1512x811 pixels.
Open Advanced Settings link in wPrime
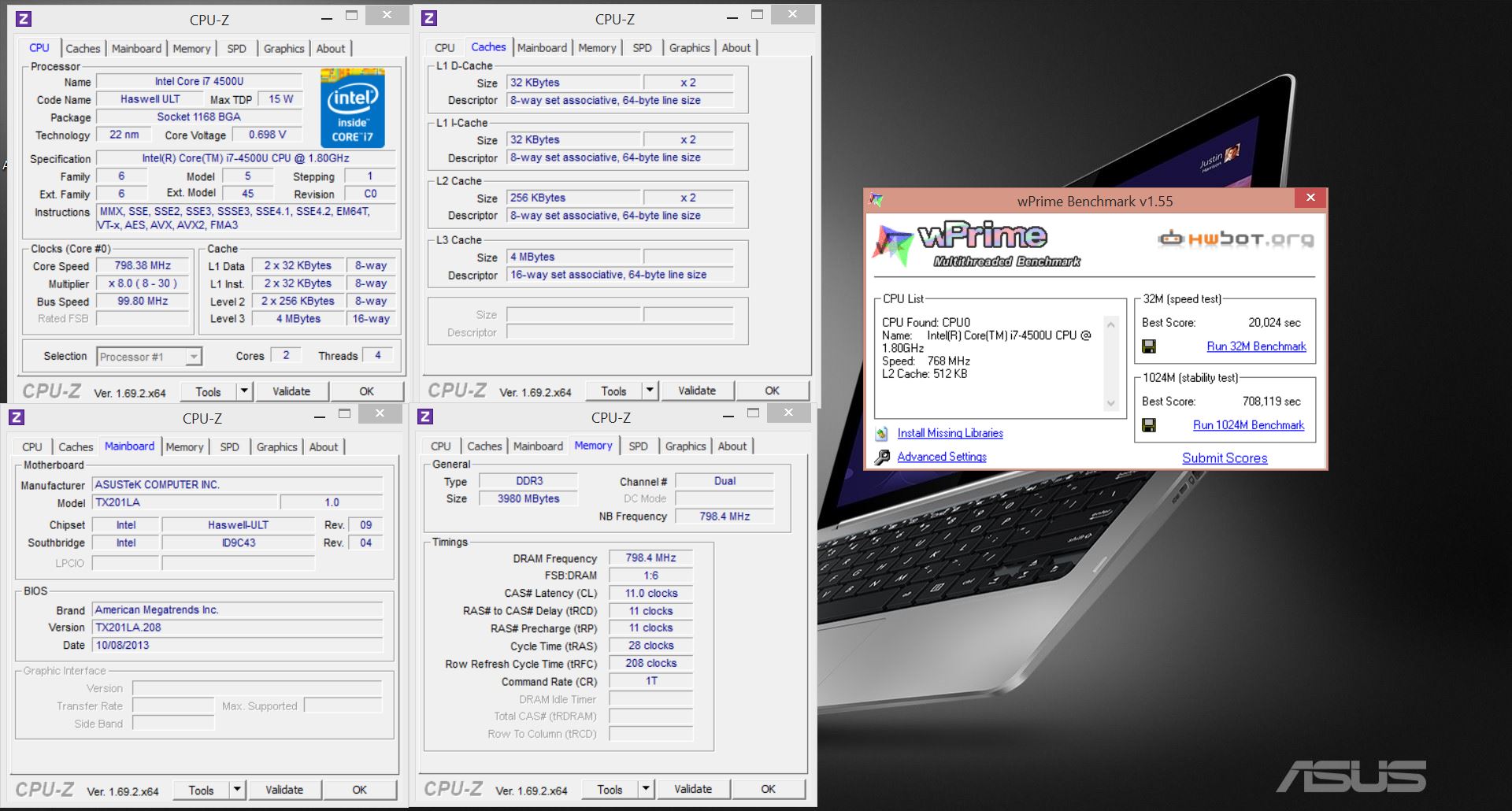coord(942,457)
